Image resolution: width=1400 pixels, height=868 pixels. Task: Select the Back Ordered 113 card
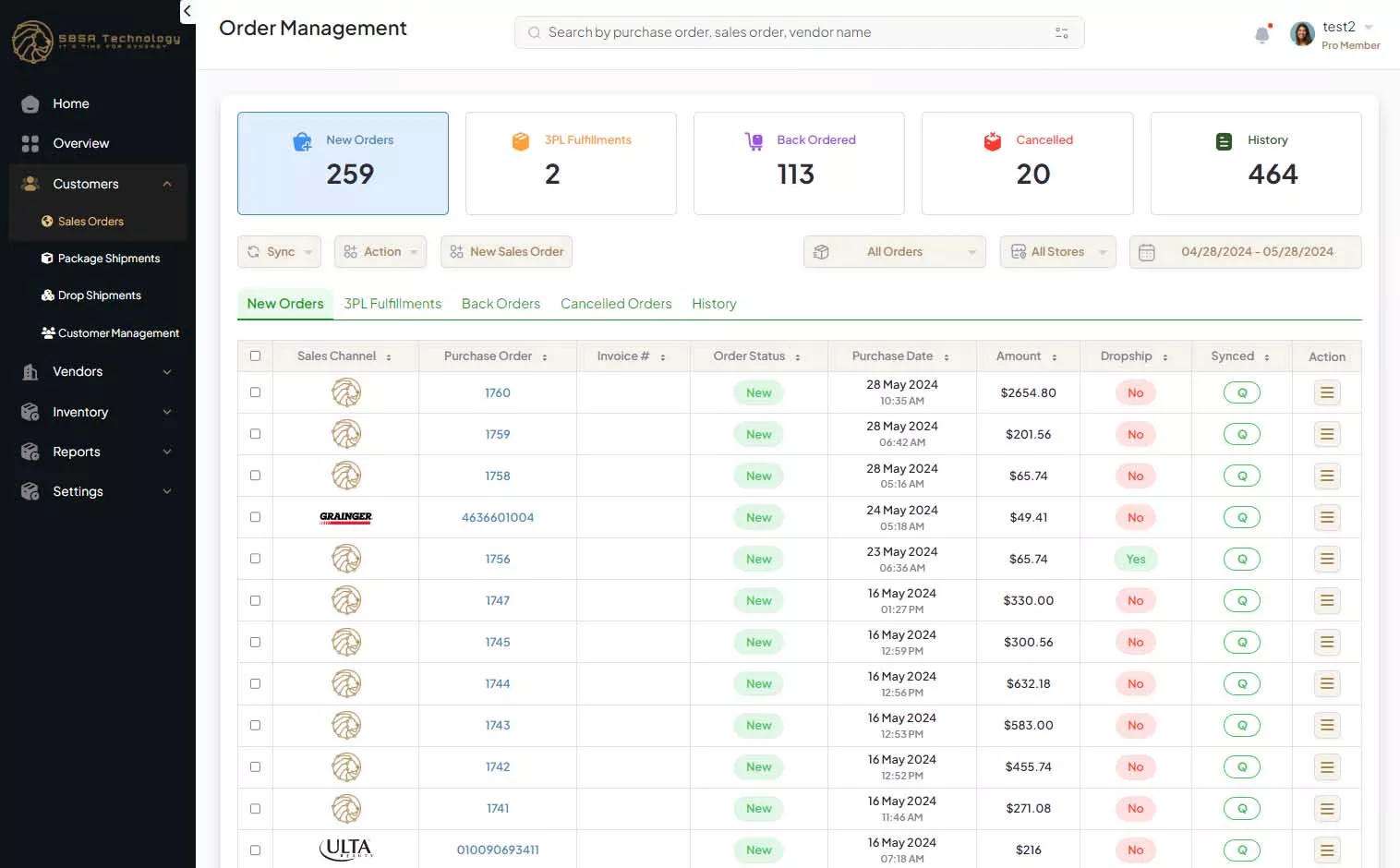[x=799, y=163]
